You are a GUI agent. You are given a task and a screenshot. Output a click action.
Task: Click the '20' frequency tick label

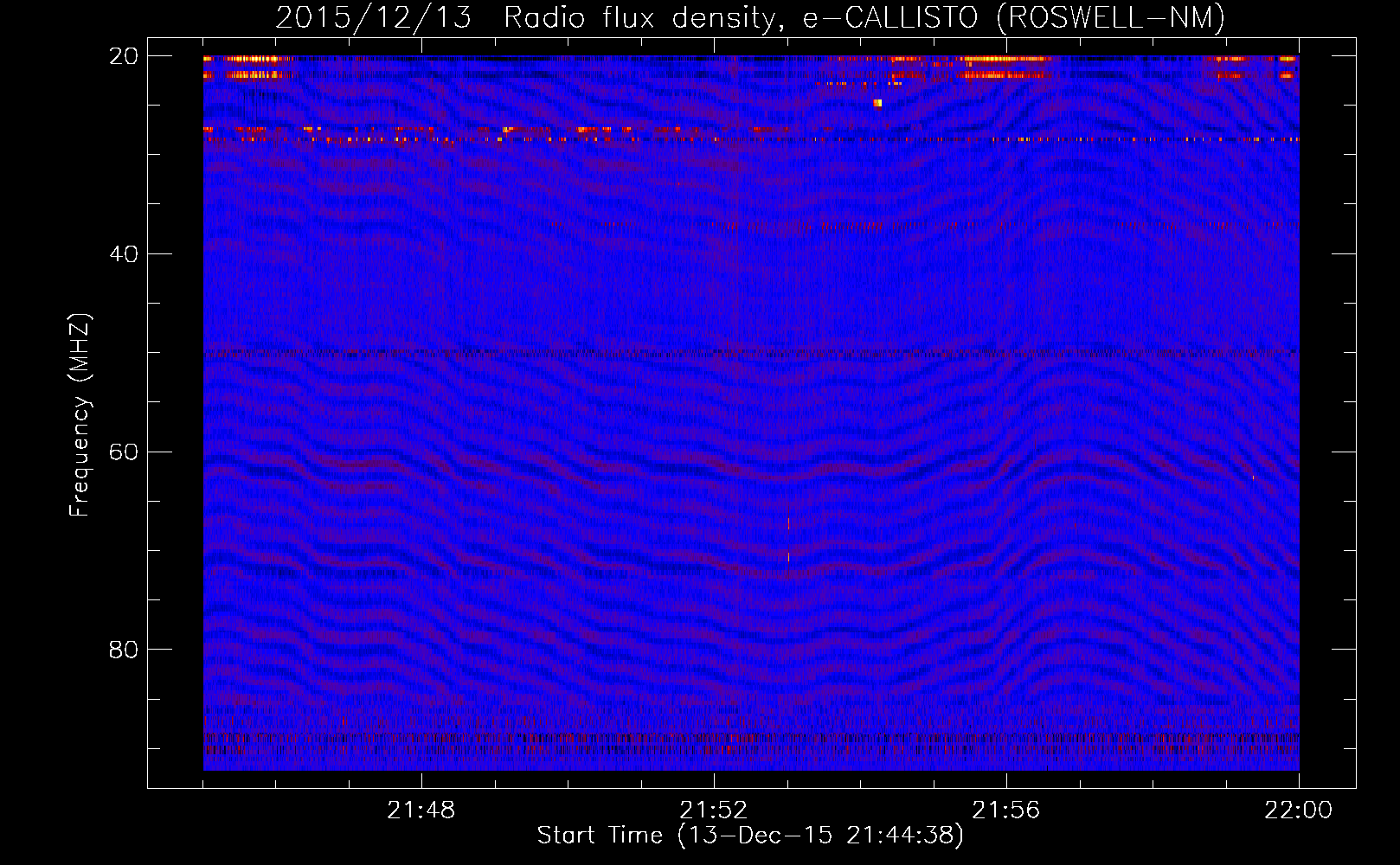[124, 56]
